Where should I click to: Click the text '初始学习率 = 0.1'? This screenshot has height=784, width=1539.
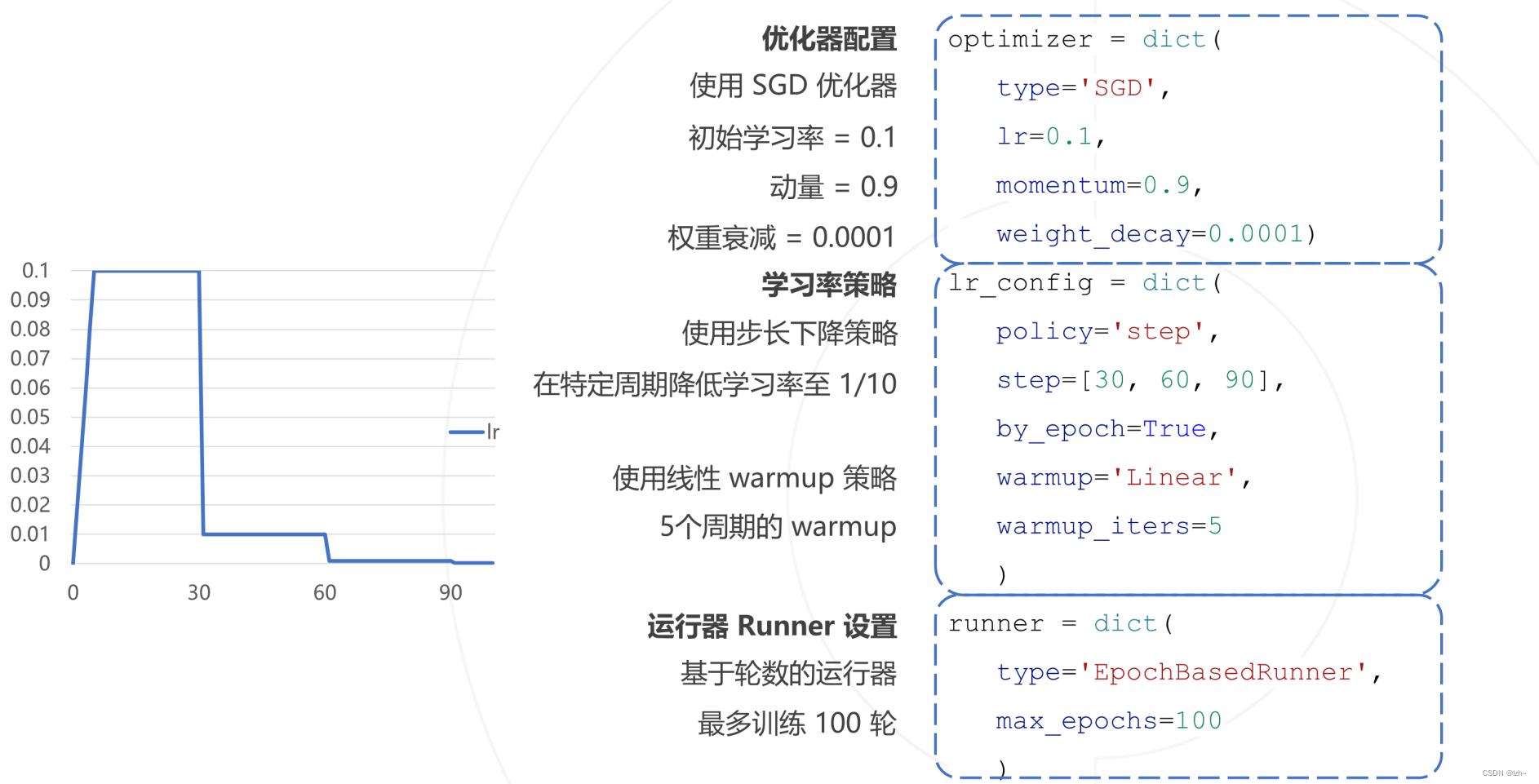pyautogui.click(x=792, y=137)
